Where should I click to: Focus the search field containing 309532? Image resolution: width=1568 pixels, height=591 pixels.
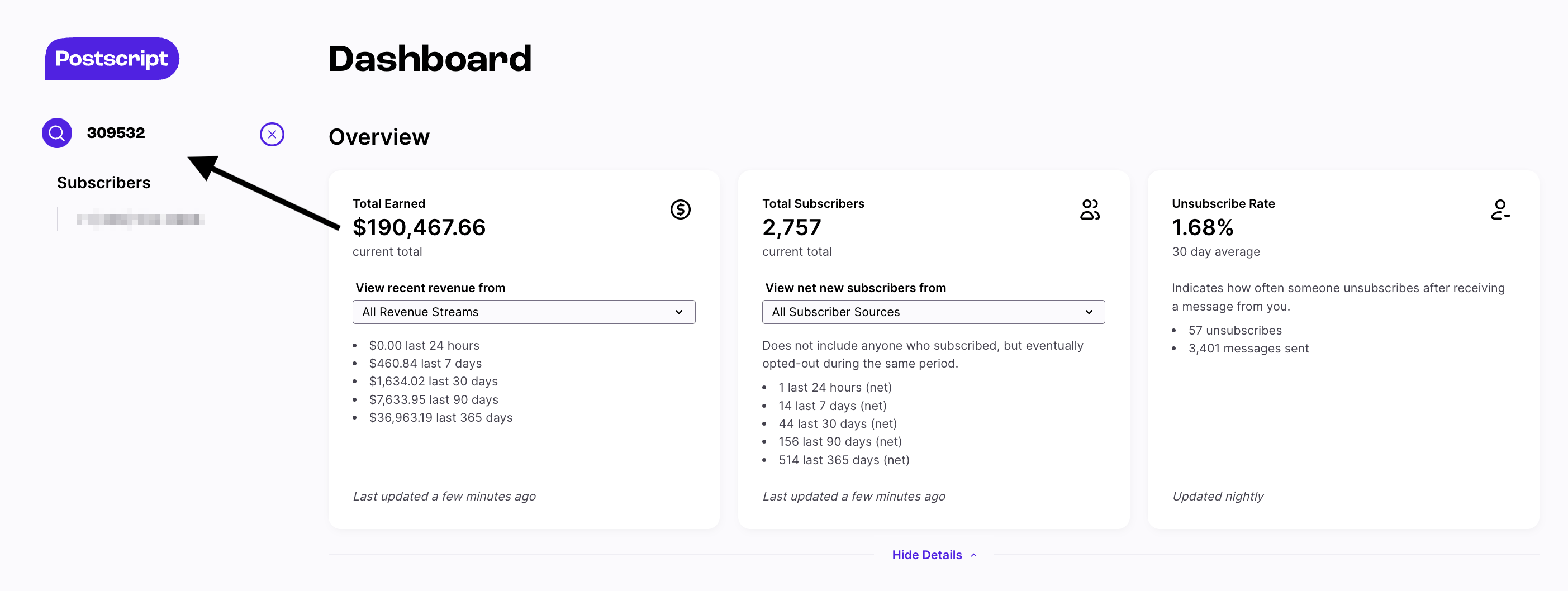[x=164, y=133]
